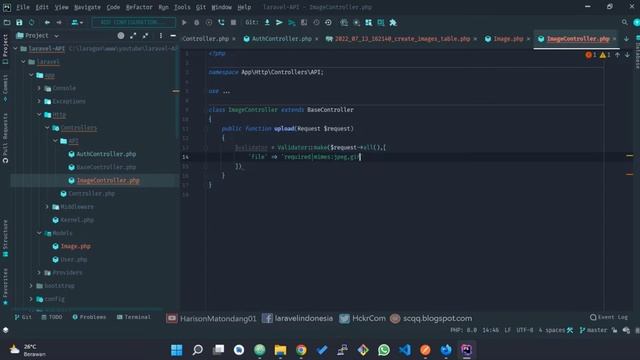Collapse the Laravel-API root folder
This screenshot has height=360, width=640.
pos(16,49)
